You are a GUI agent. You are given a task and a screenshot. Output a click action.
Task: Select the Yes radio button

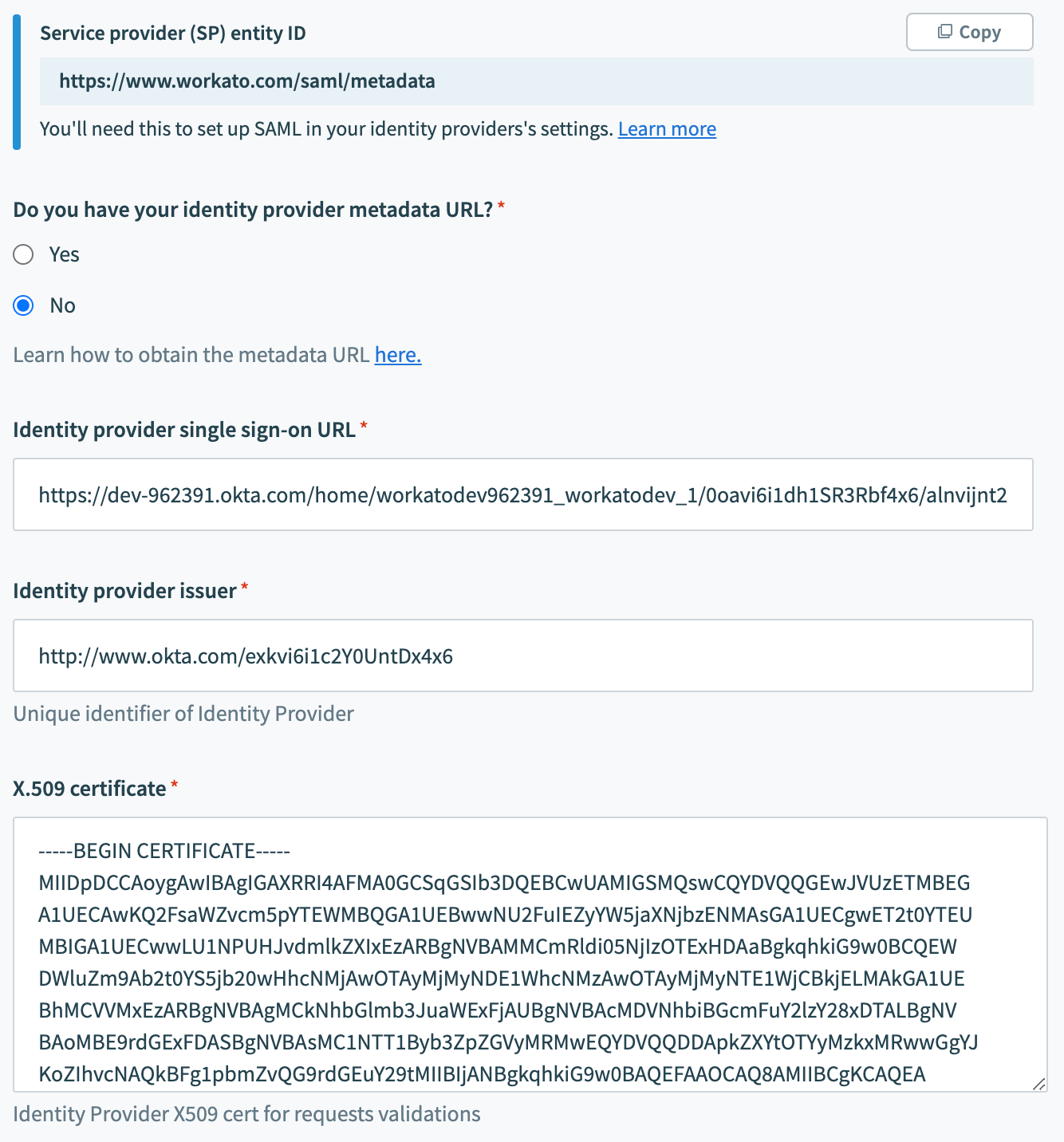point(24,254)
